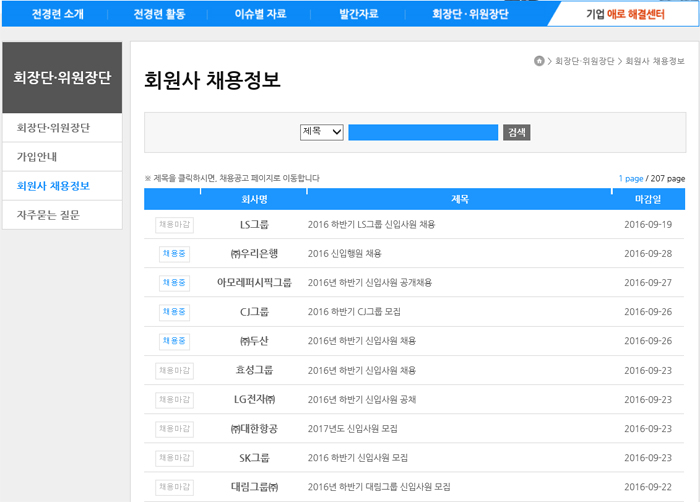Click 채용중 badge for ㈜우리은행
Screen dimensions: 700x502
174,254
